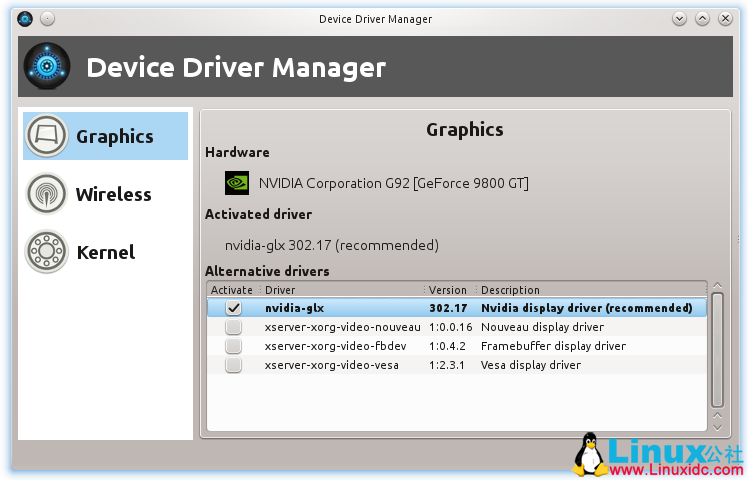Enable the xserver-xorg-video-fbdev driver checkbox
Viewport: 748px width, 480px height.
[233, 346]
